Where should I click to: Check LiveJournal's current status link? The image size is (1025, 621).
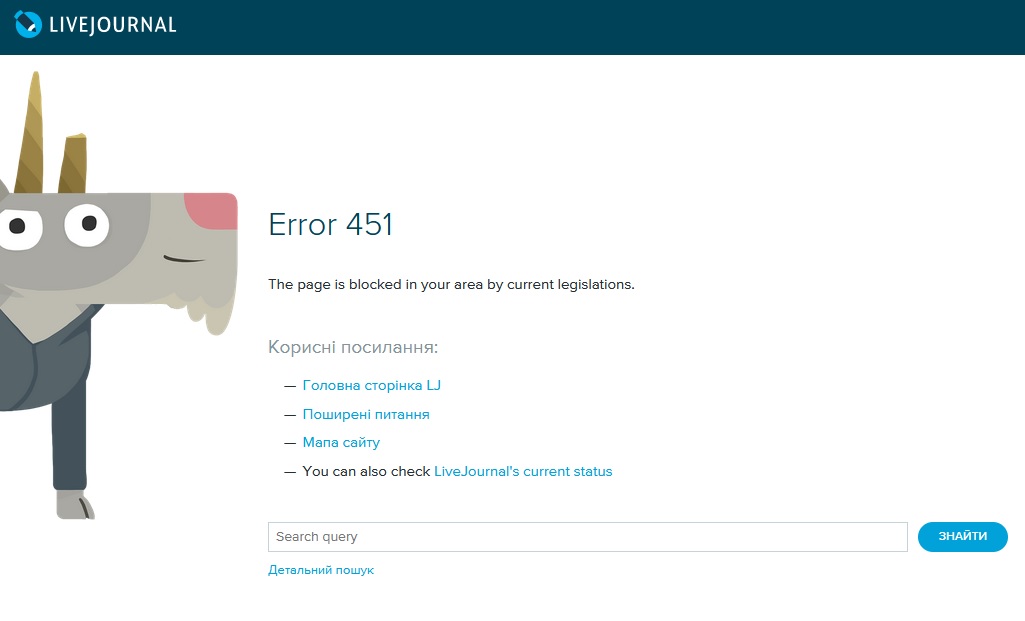[523, 471]
